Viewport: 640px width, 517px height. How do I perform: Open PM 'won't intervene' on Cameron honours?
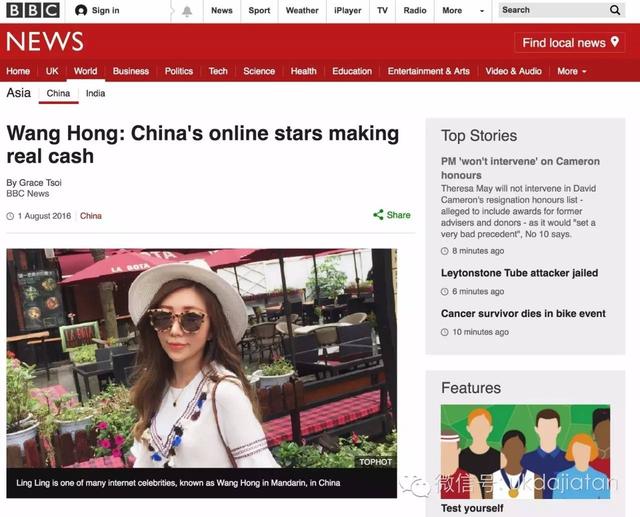pyautogui.click(x=520, y=168)
